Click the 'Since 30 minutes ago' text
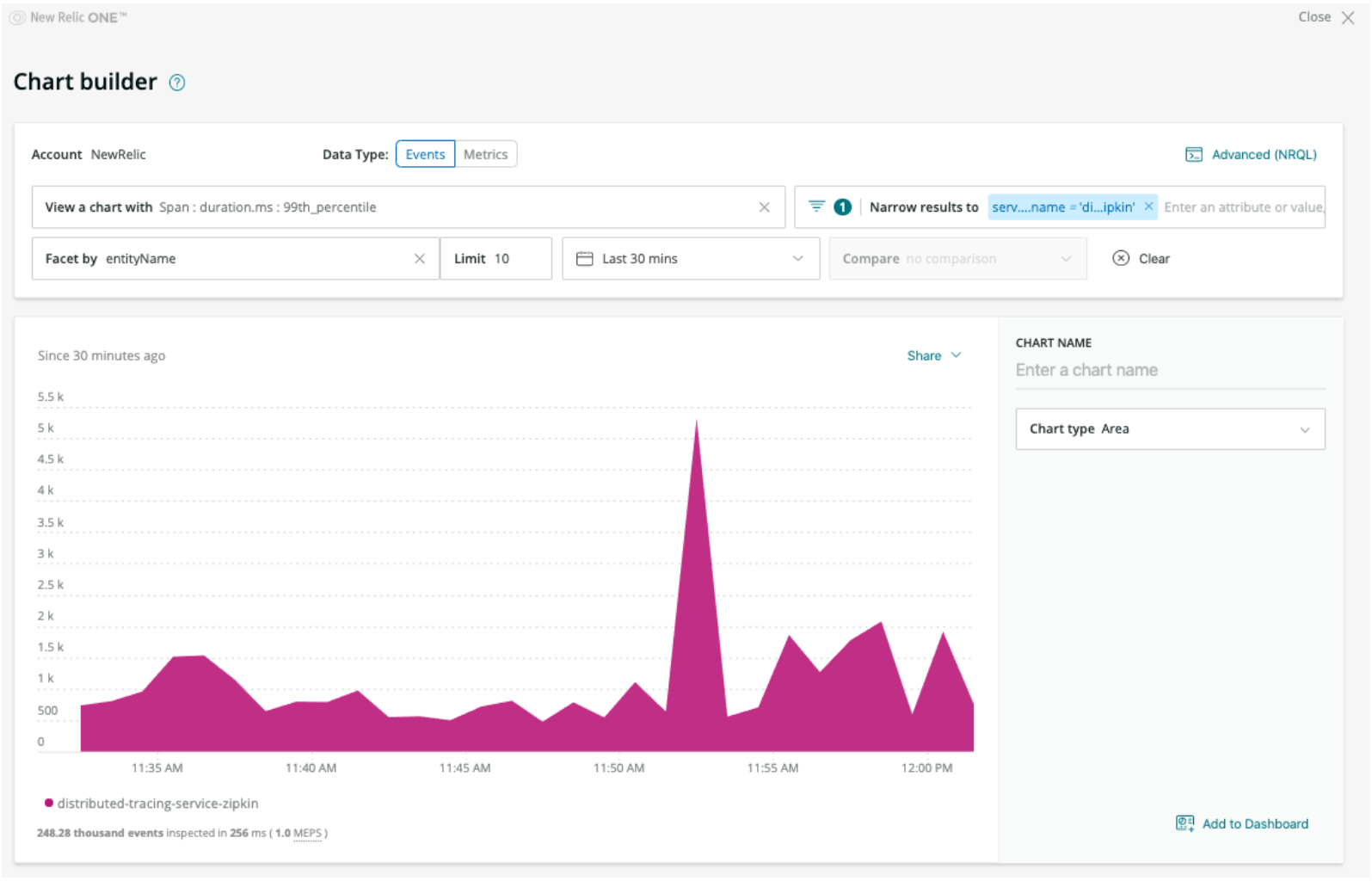Image resolution: width=1372 pixels, height=881 pixels. [x=102, y=355]
